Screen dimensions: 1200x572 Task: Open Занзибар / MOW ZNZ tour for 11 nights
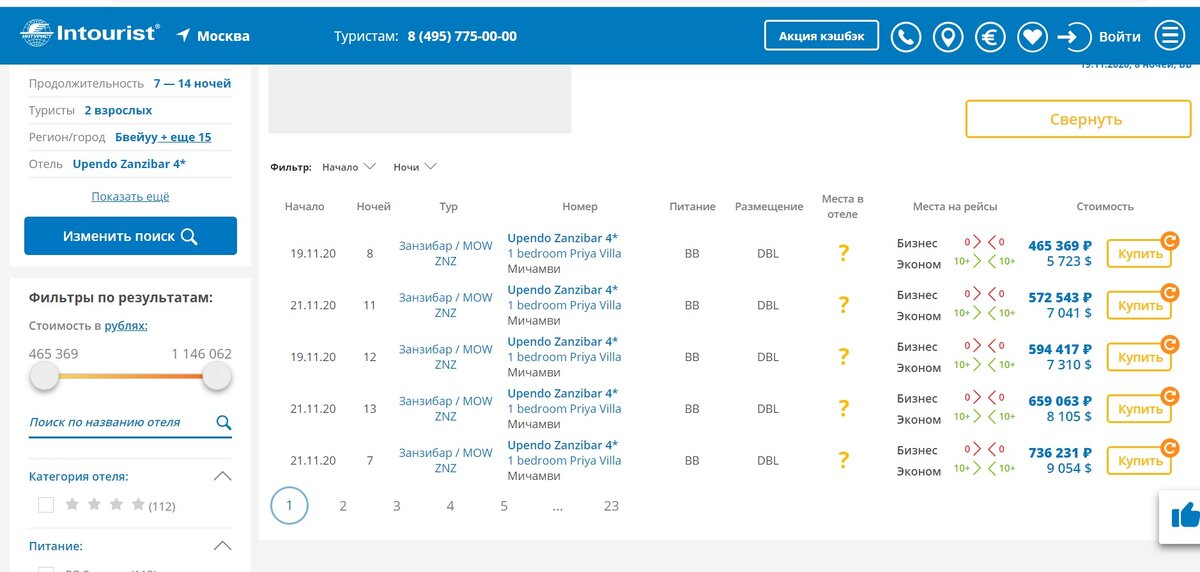pos(446,305)
